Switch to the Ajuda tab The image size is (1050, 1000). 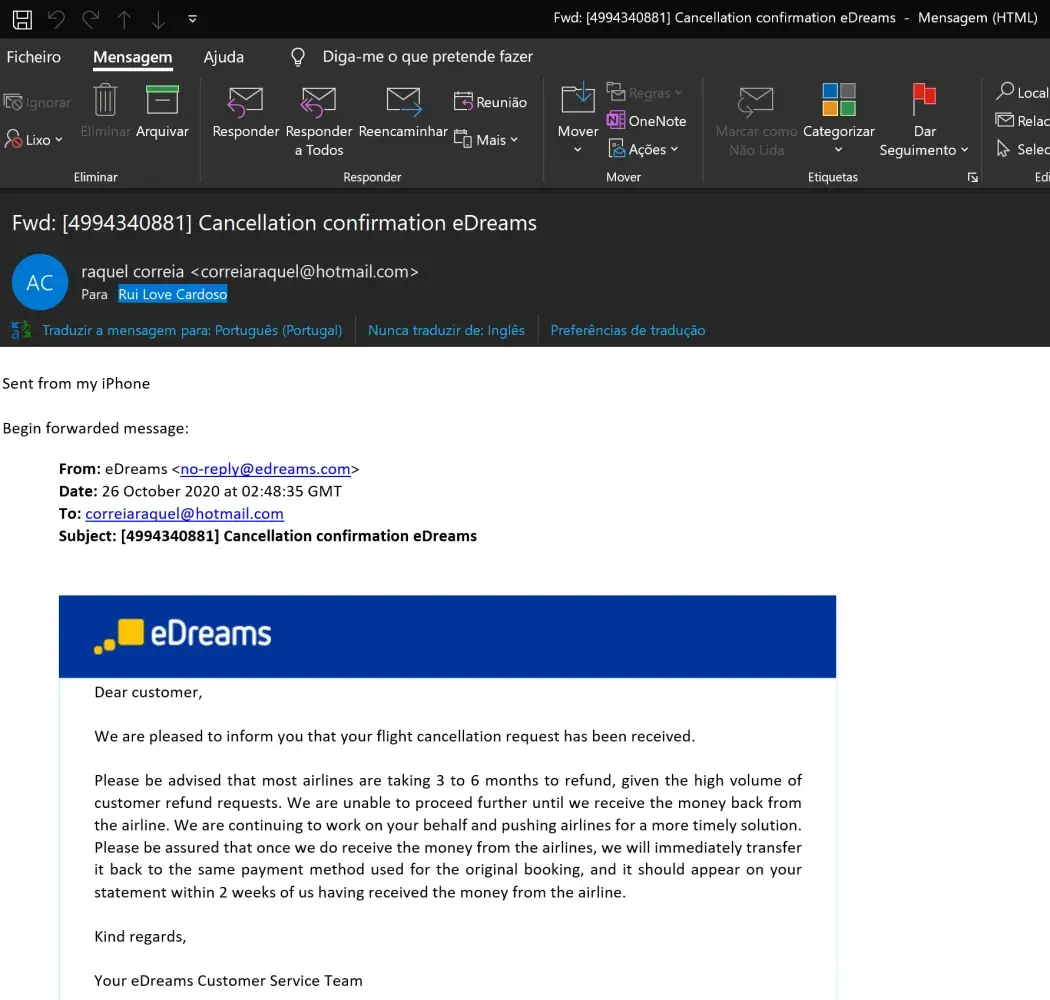[223, 57]
